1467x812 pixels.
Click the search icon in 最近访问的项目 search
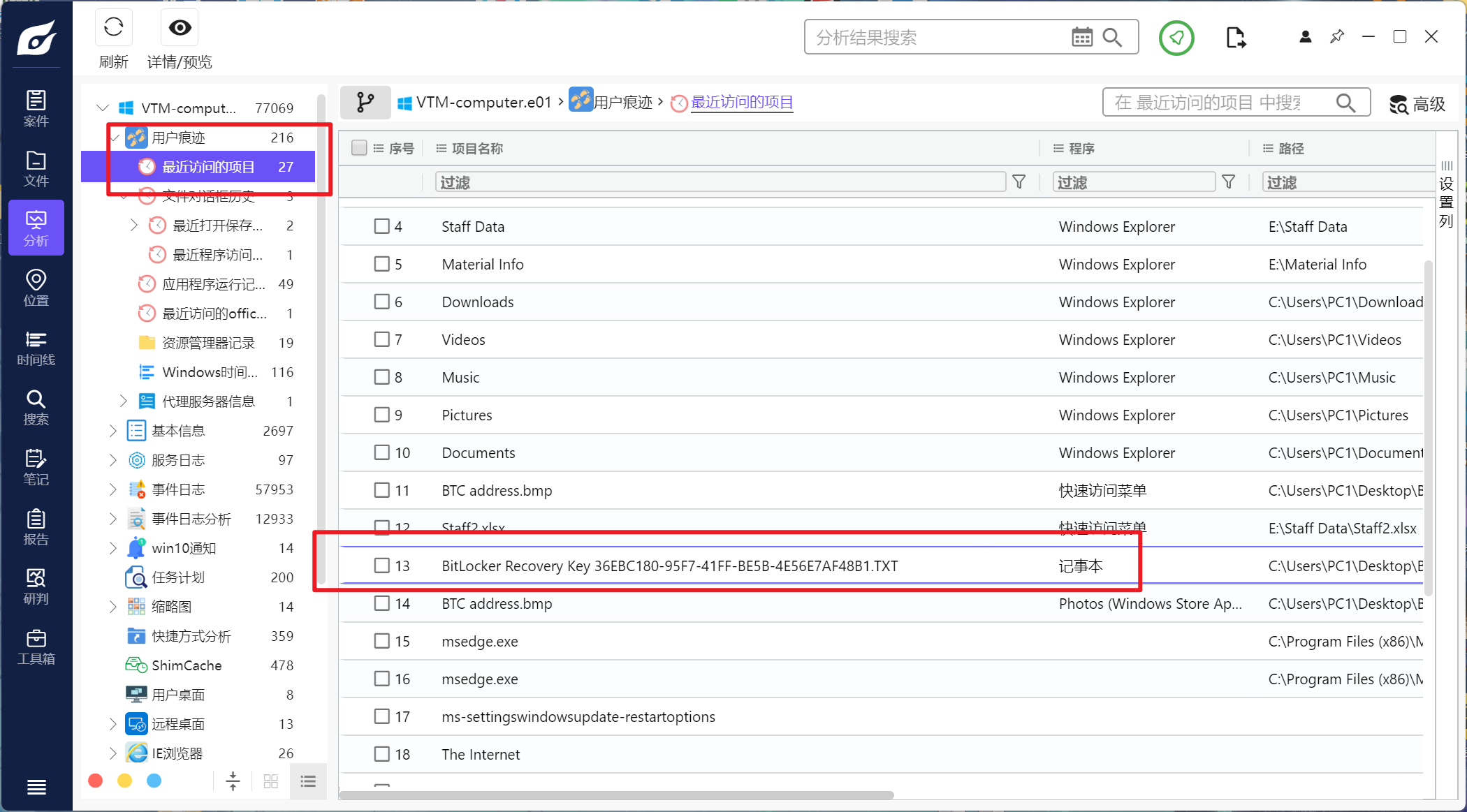tap(1345, 103)
